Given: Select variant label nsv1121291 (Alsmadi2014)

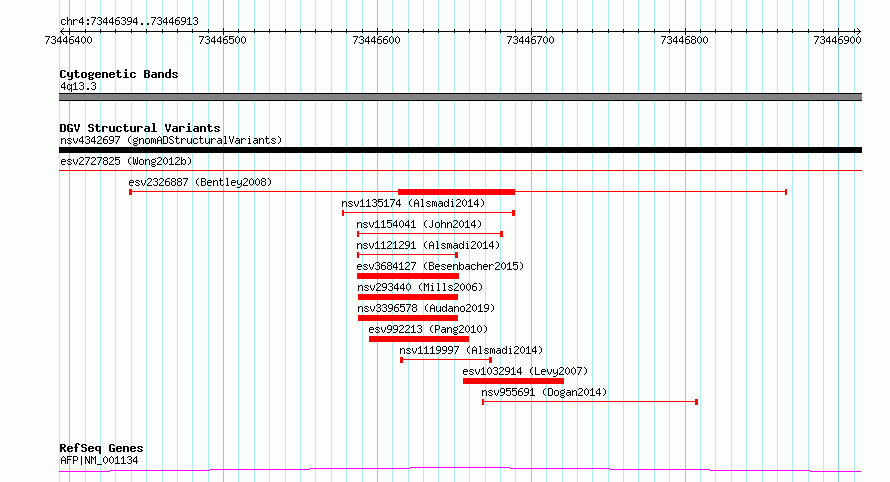Looking at the screenshot, I should click(428, 245).
